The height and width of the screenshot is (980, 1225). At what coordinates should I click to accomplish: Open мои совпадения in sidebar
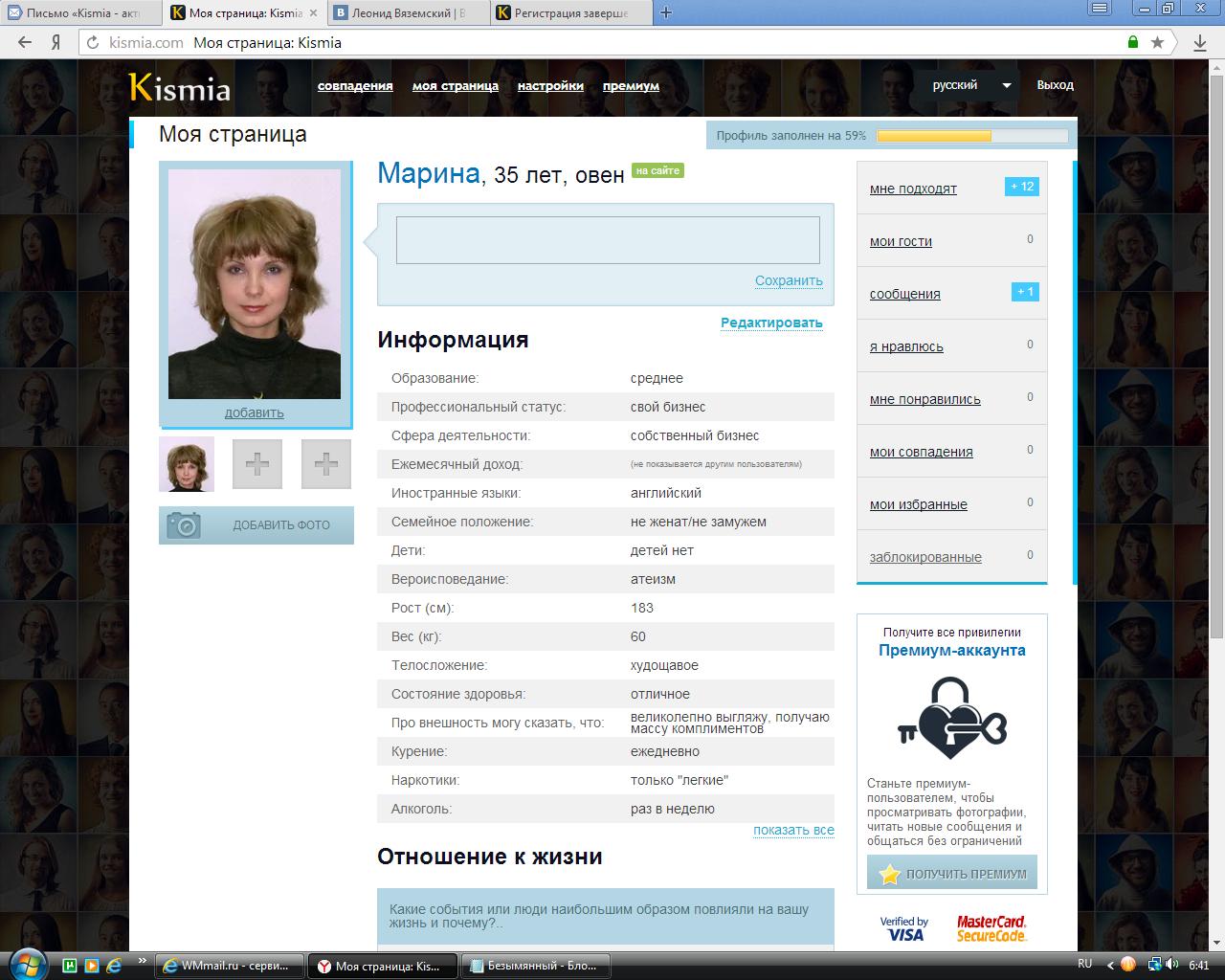(x=921, y=453)
